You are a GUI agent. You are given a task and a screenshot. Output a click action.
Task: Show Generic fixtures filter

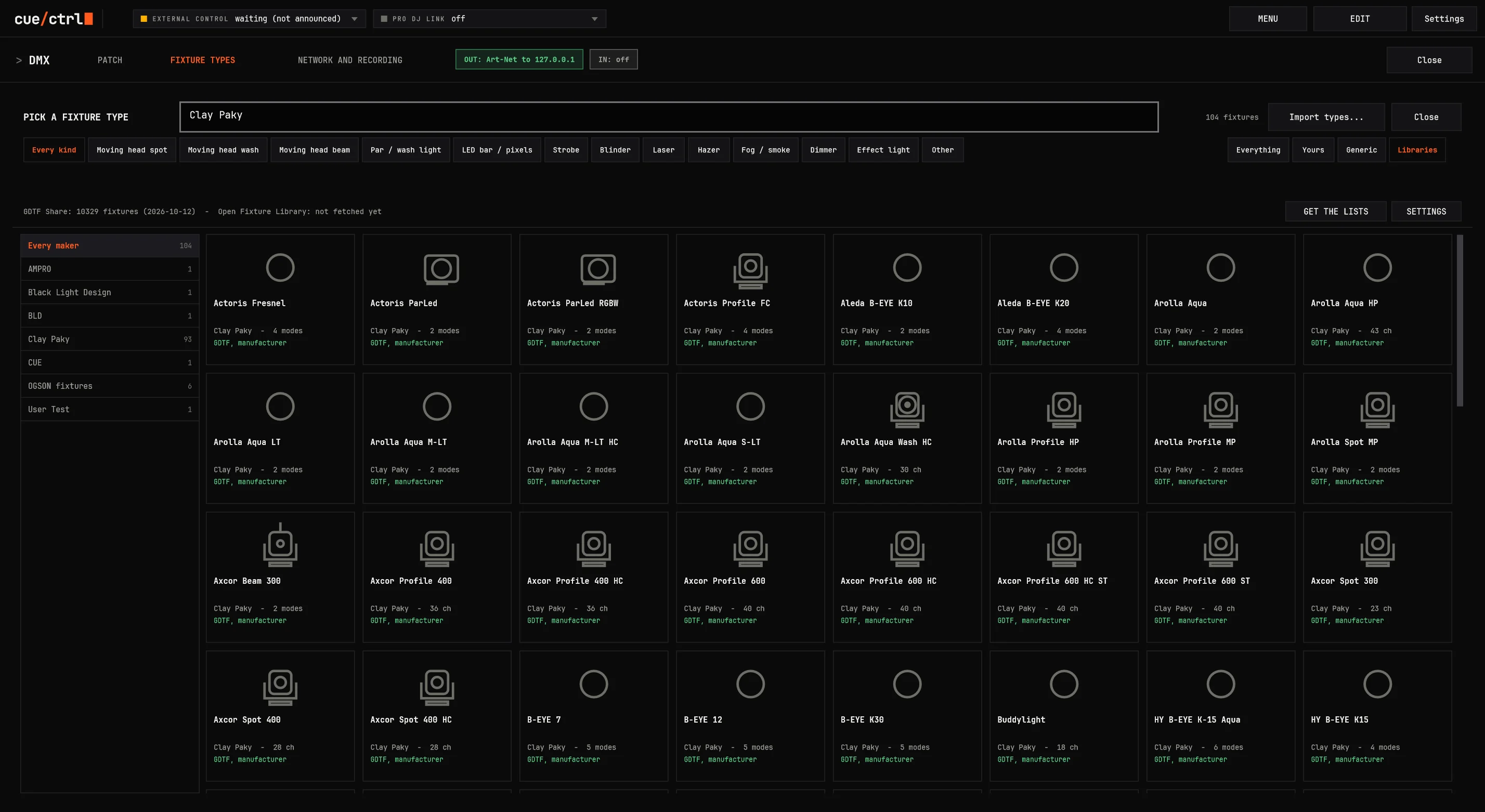point(1361,150)
